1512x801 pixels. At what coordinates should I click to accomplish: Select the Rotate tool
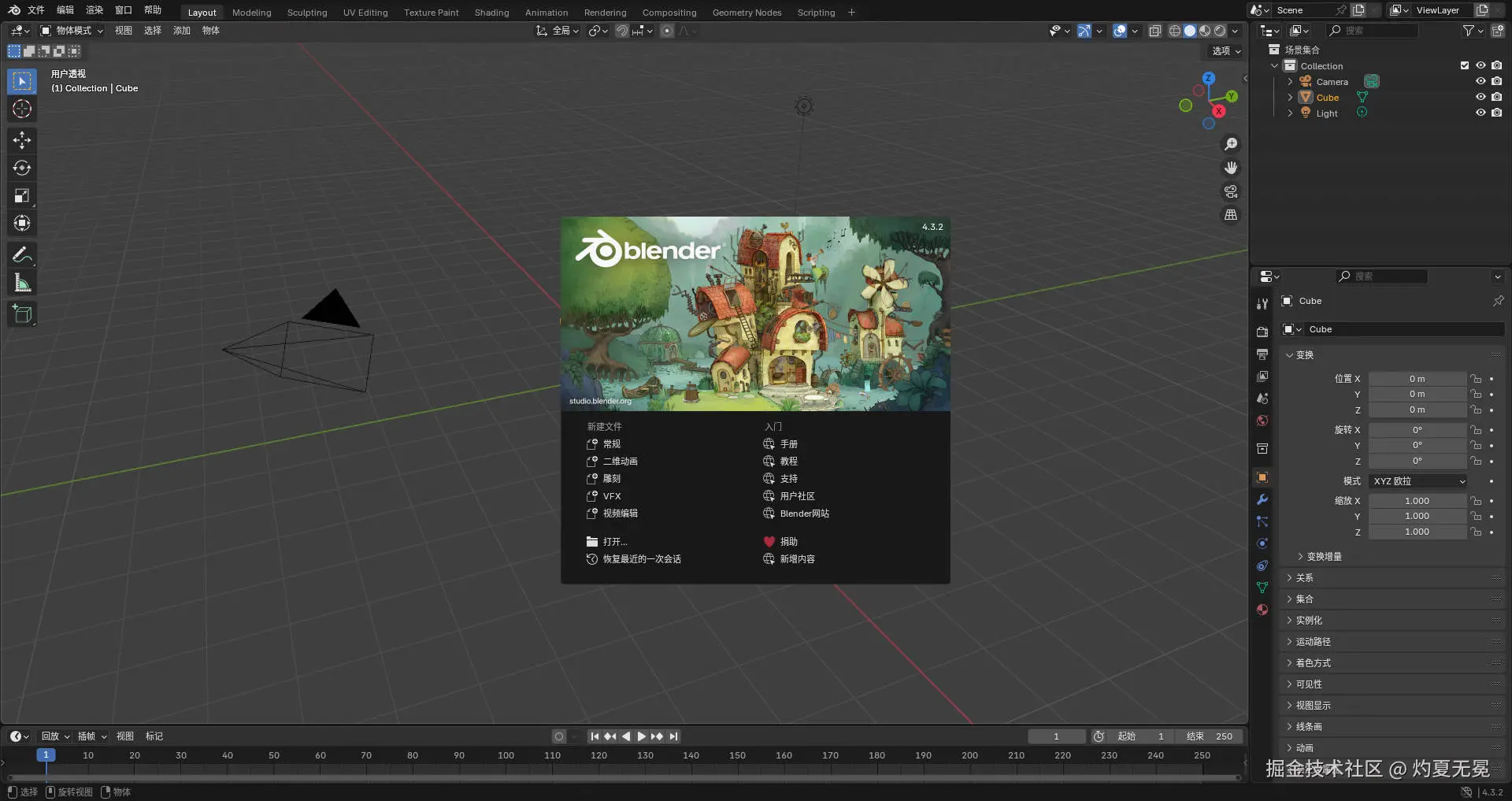point(22,168)
